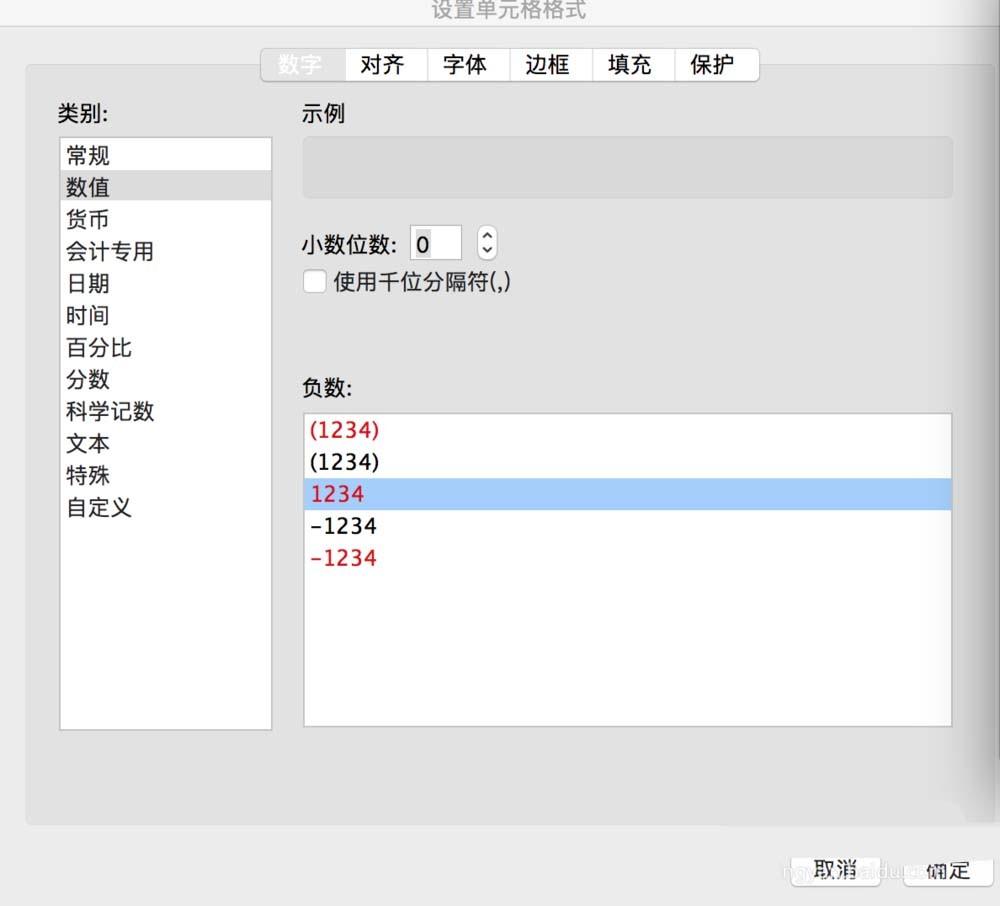Screen dimensions: 1000x906
Task: Open the 填充 tab
Action: click(631, 64)
